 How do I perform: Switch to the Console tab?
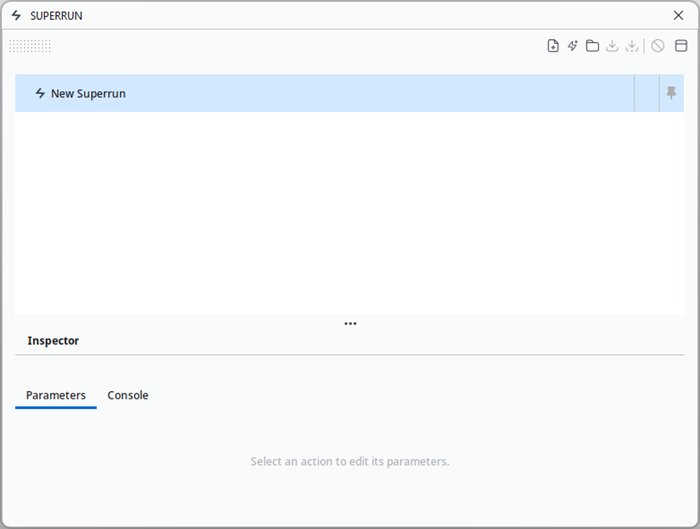click(128, 395)
